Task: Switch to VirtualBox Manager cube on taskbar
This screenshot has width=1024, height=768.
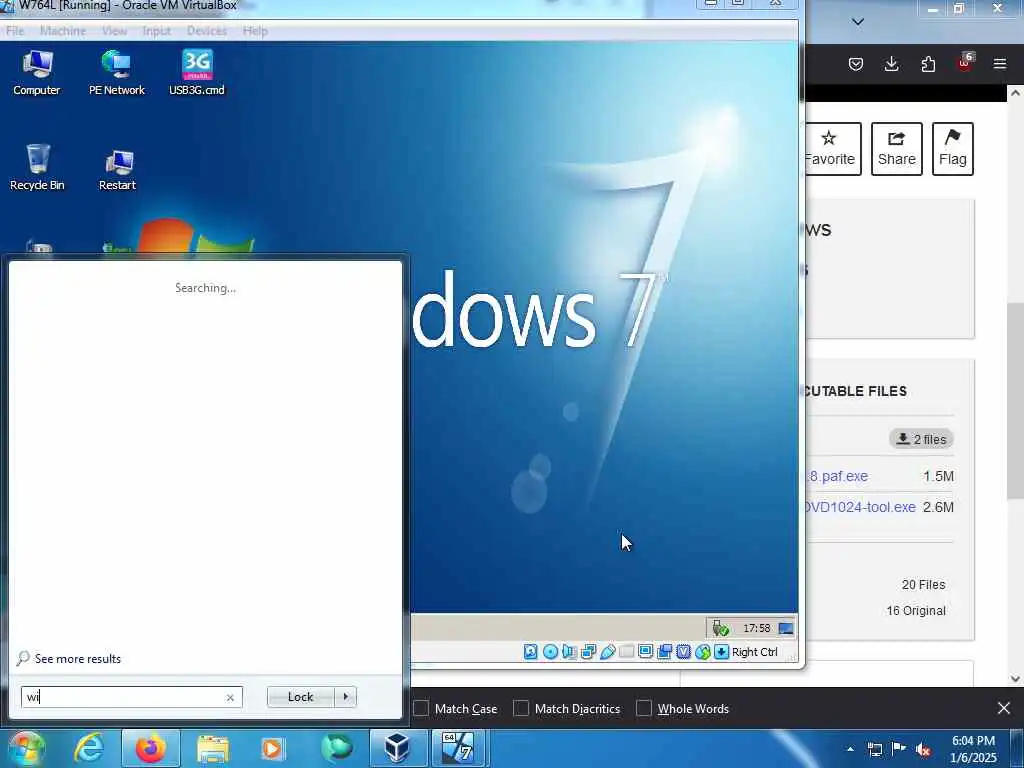Action: 397,748
